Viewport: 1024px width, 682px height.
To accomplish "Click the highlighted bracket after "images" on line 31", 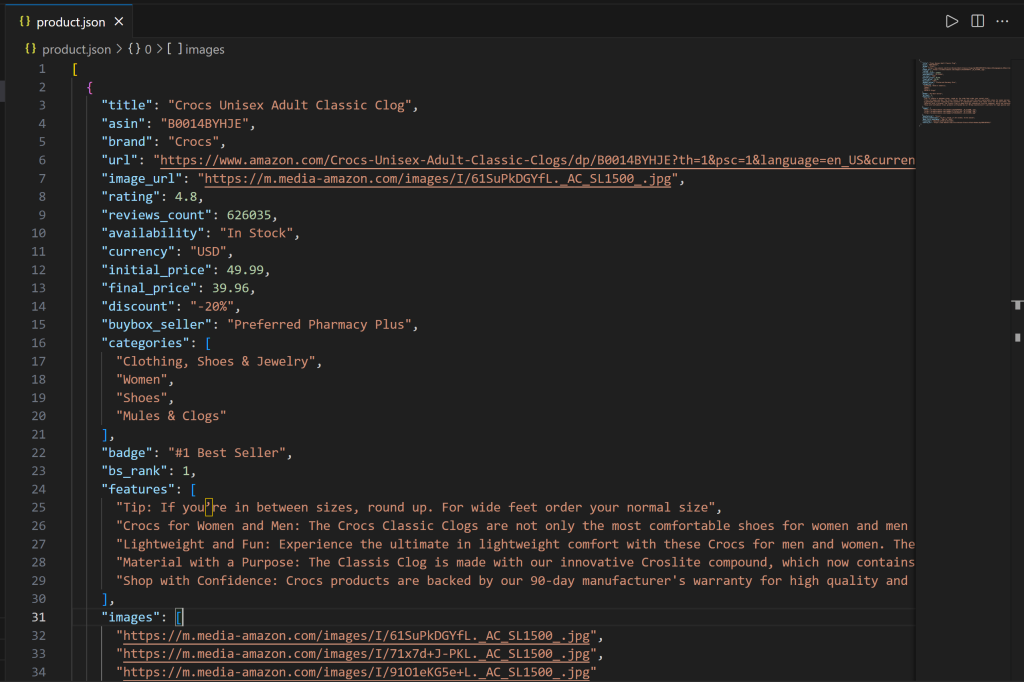I will click(x=180, y=616).
